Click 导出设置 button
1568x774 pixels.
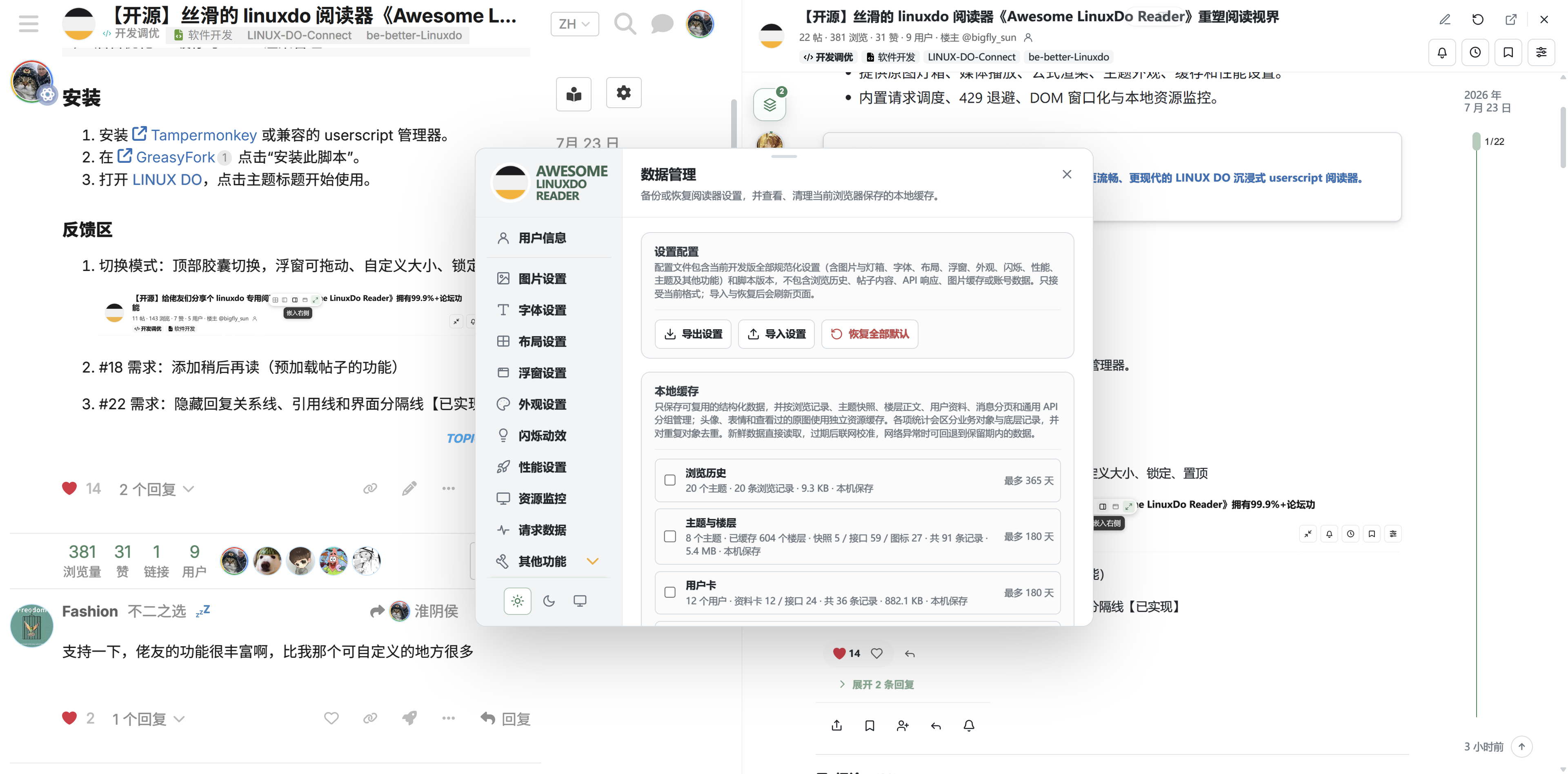[x=693, y=333]
